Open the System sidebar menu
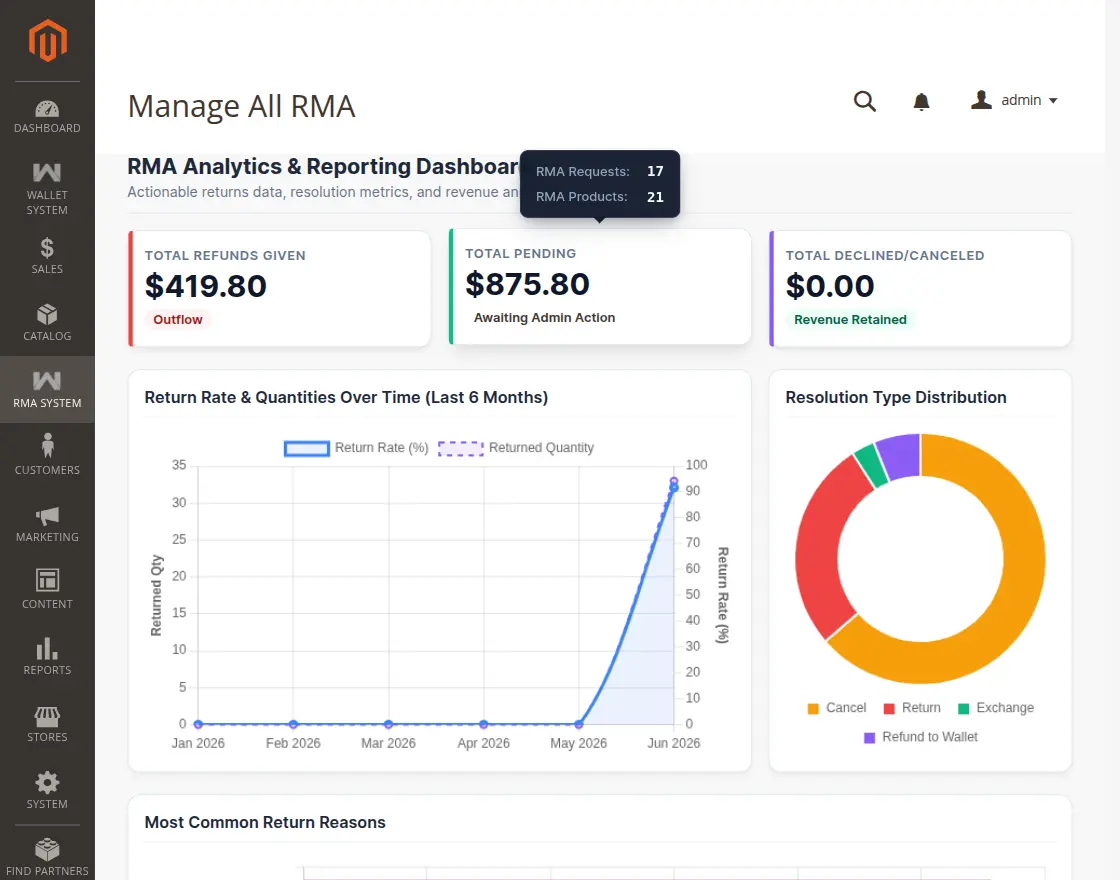The image size is (1120, 880). 47,791
